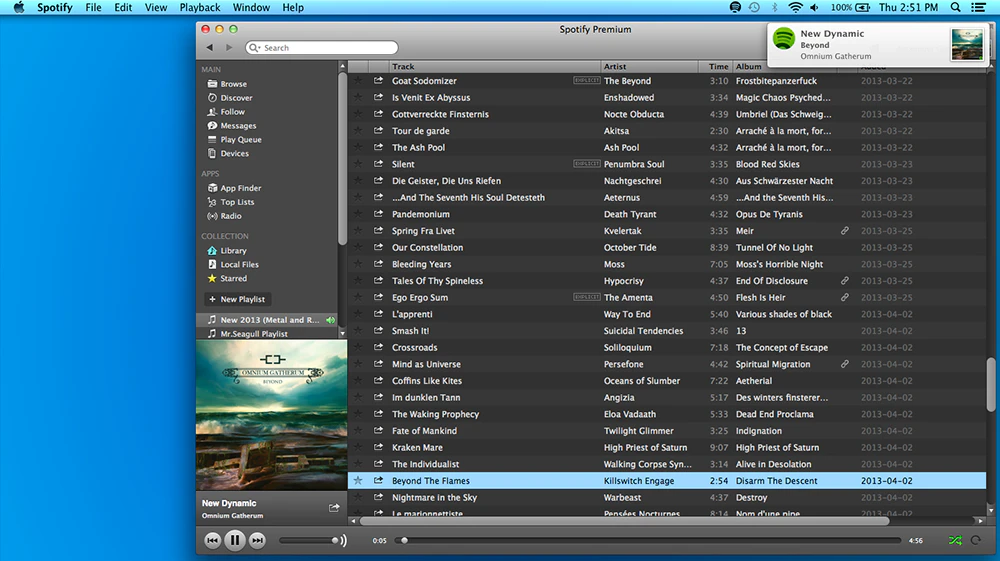Open the View menu
Image resolution: width=1000 pixels, height=561 pixels.
coord(156,8)
